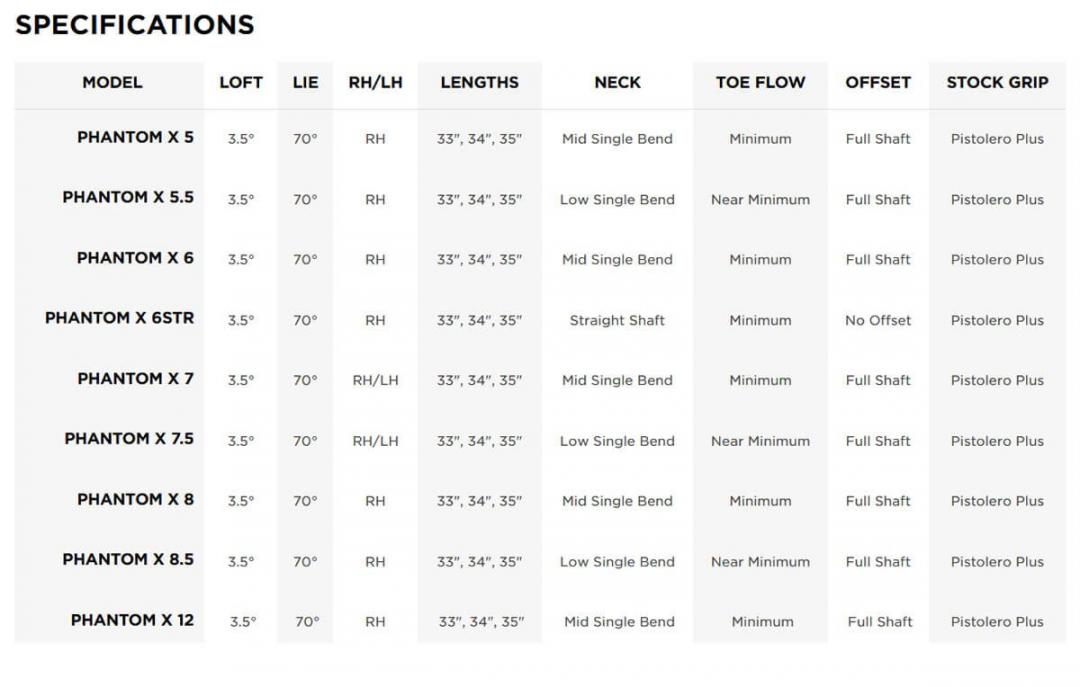Click the SPECIFICATIONS heading

(135, 25)
